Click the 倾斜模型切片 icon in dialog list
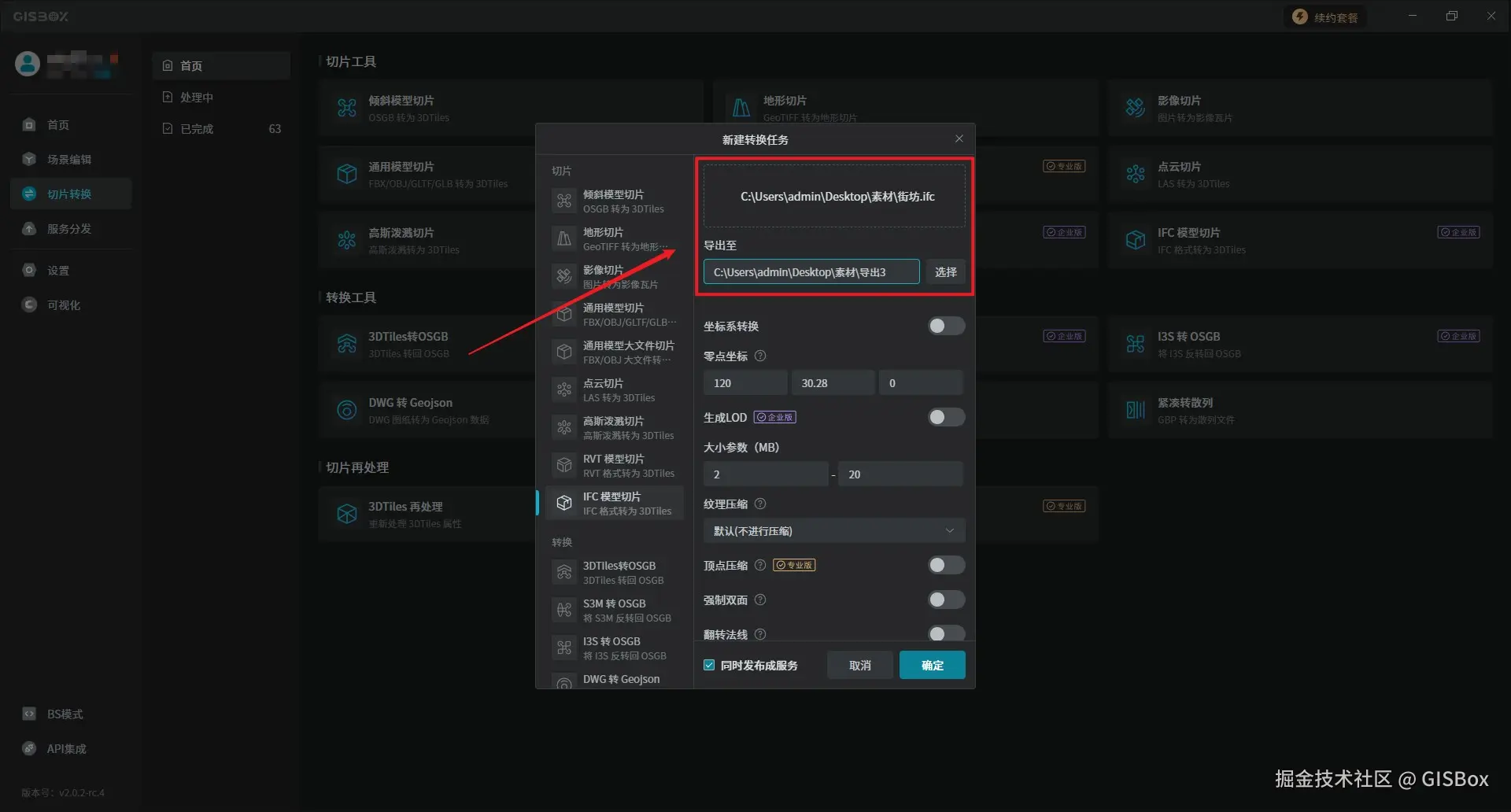1511x812 pixels. coord(564,201)
